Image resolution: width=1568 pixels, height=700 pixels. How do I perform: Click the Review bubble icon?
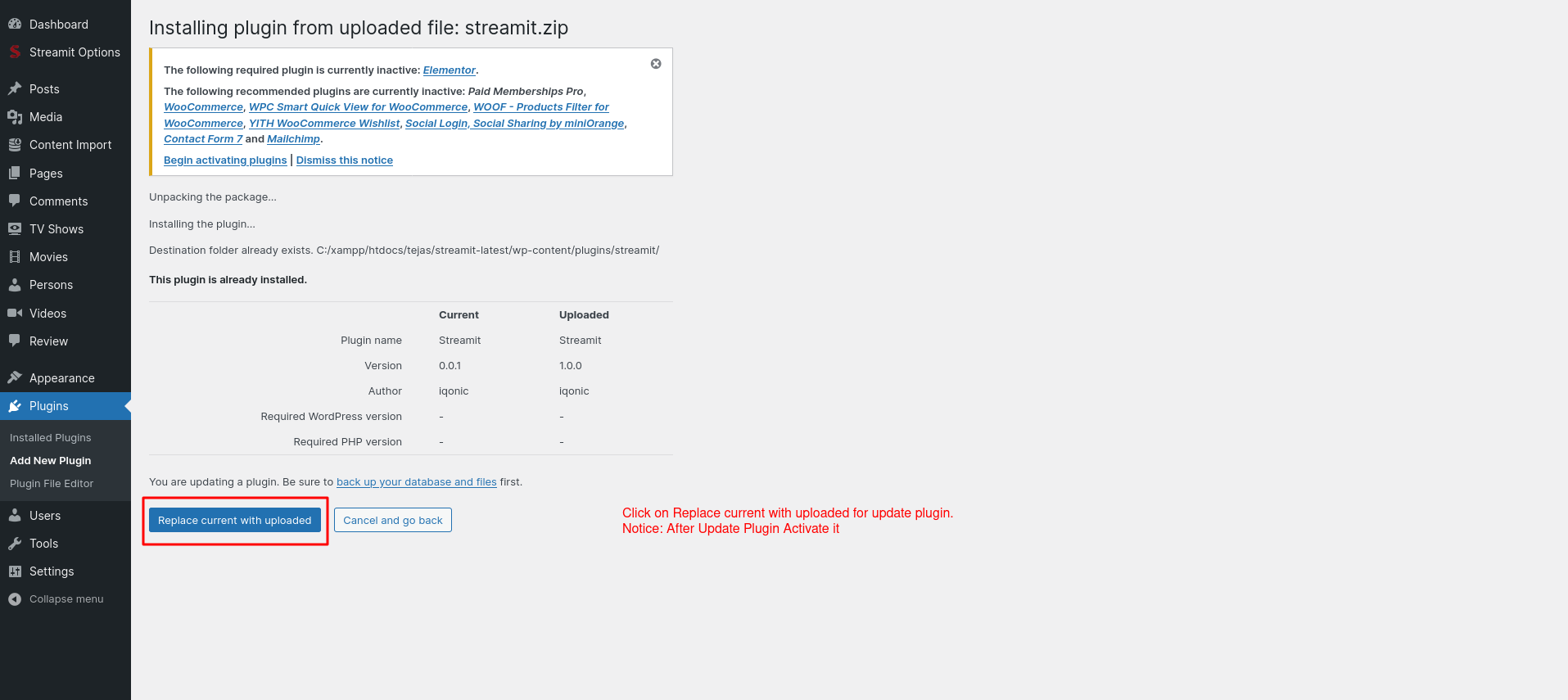point(15,341)
